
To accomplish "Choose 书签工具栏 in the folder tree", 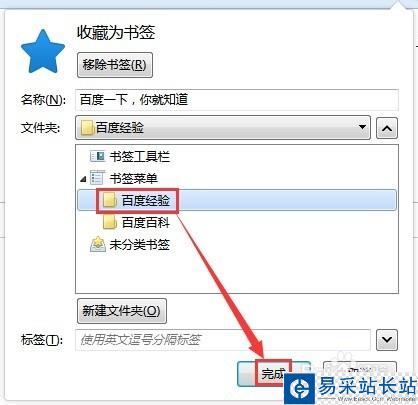I will click(139, 156).
